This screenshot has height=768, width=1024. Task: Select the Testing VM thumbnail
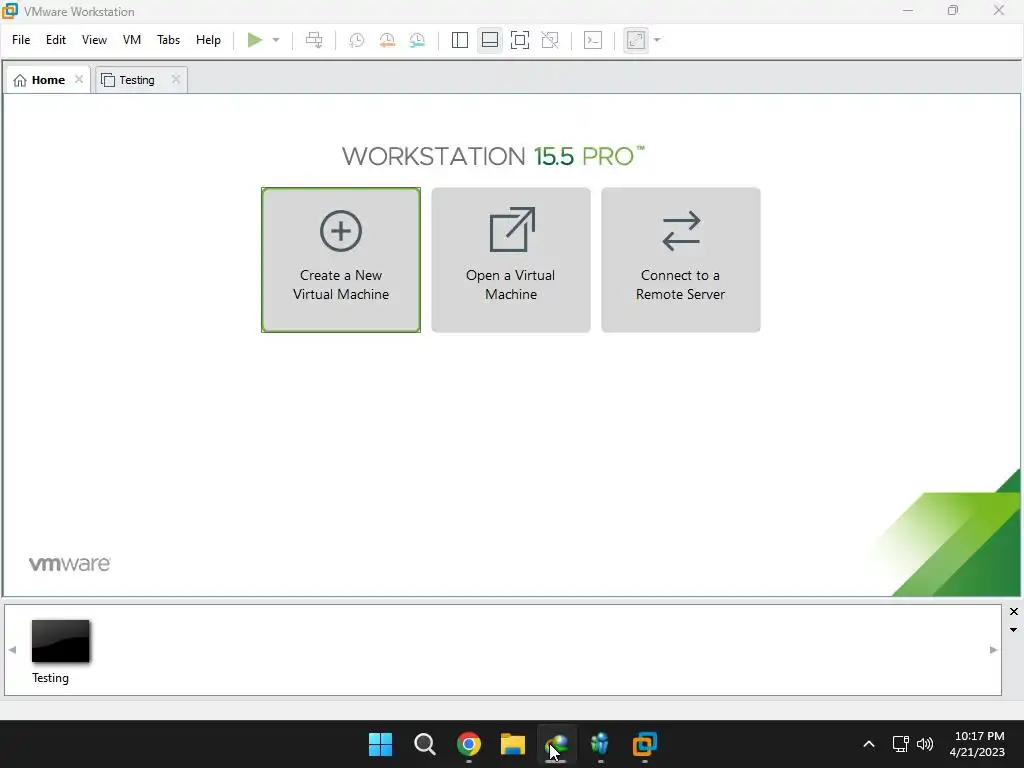click(x=61, y=641)
